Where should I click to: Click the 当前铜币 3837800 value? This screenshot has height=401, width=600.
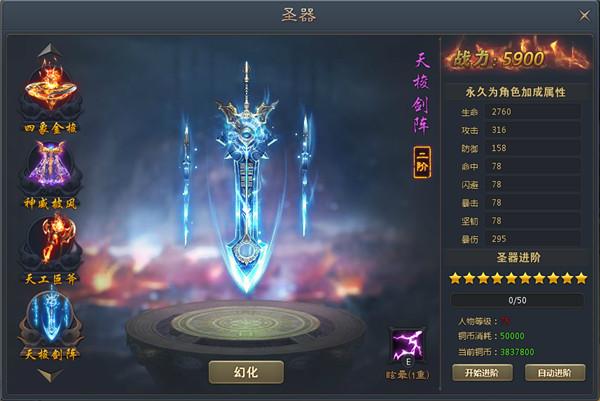point(517,352)
